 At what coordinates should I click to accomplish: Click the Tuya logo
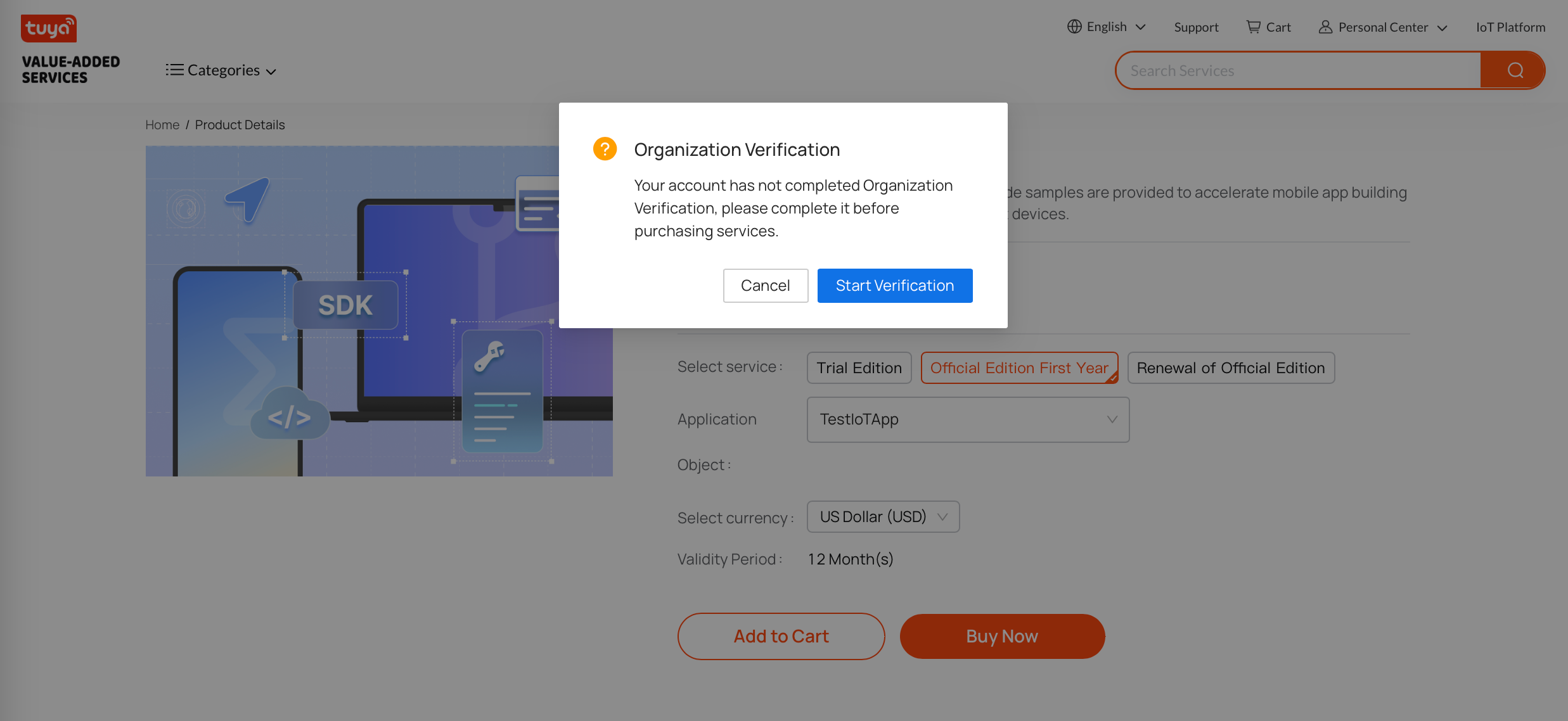click(x=48, y=28)
